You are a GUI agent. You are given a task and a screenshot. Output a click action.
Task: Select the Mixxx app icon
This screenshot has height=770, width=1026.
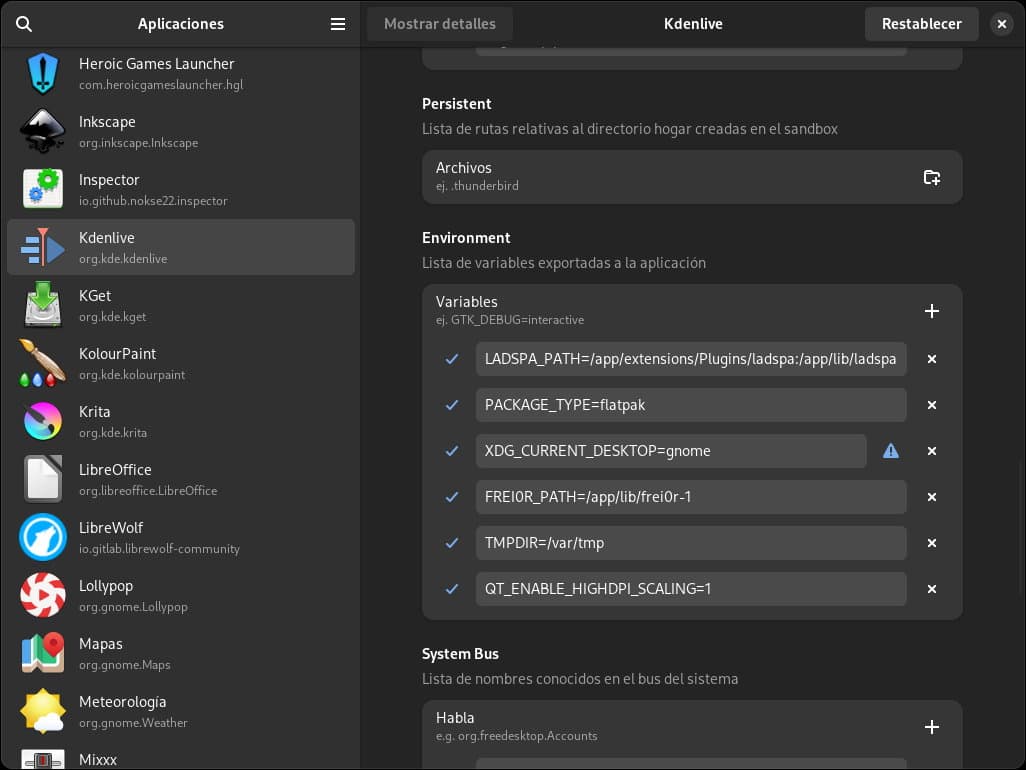(43, 760)
